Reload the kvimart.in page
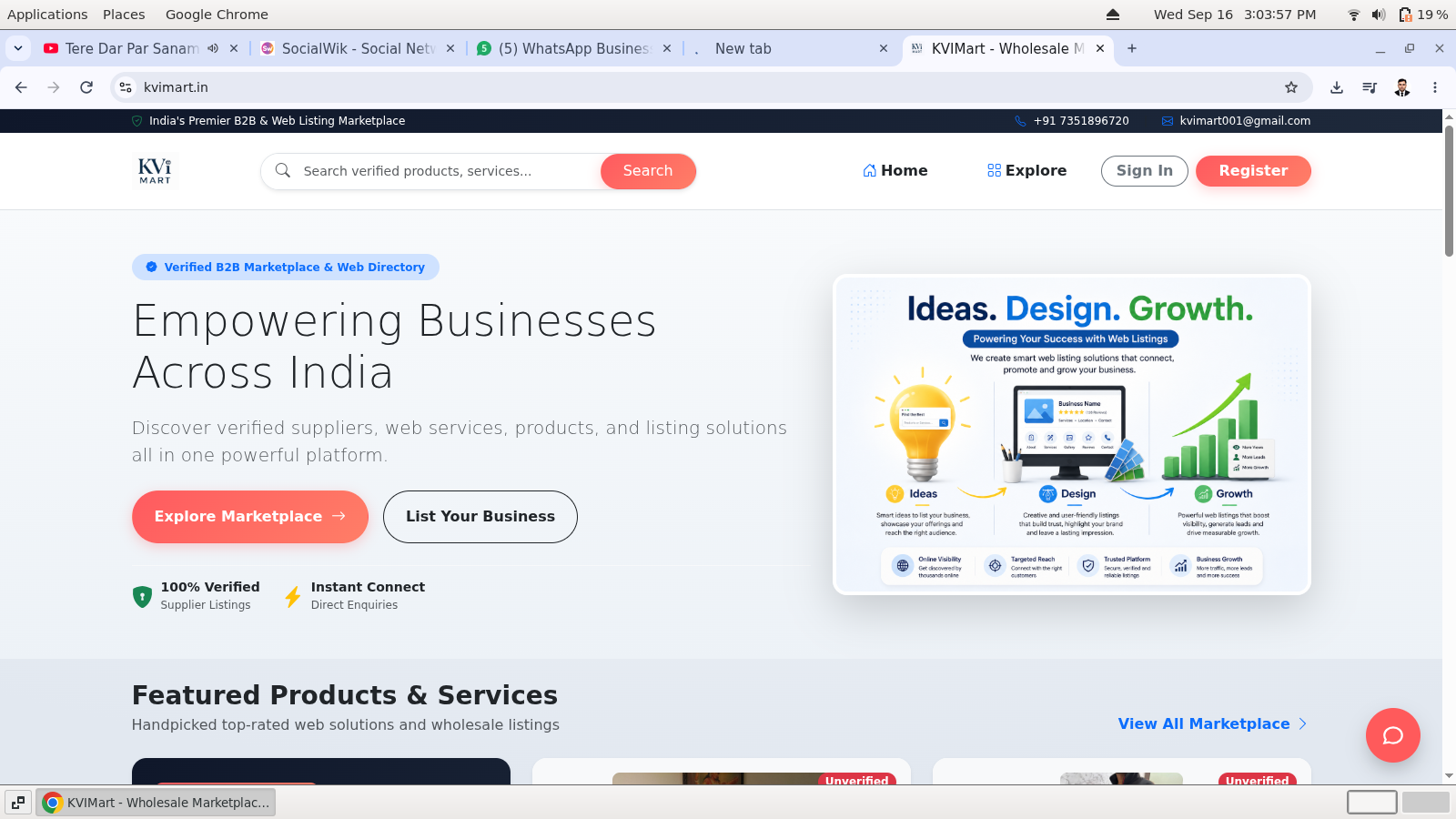 click(x=86, y=87)
